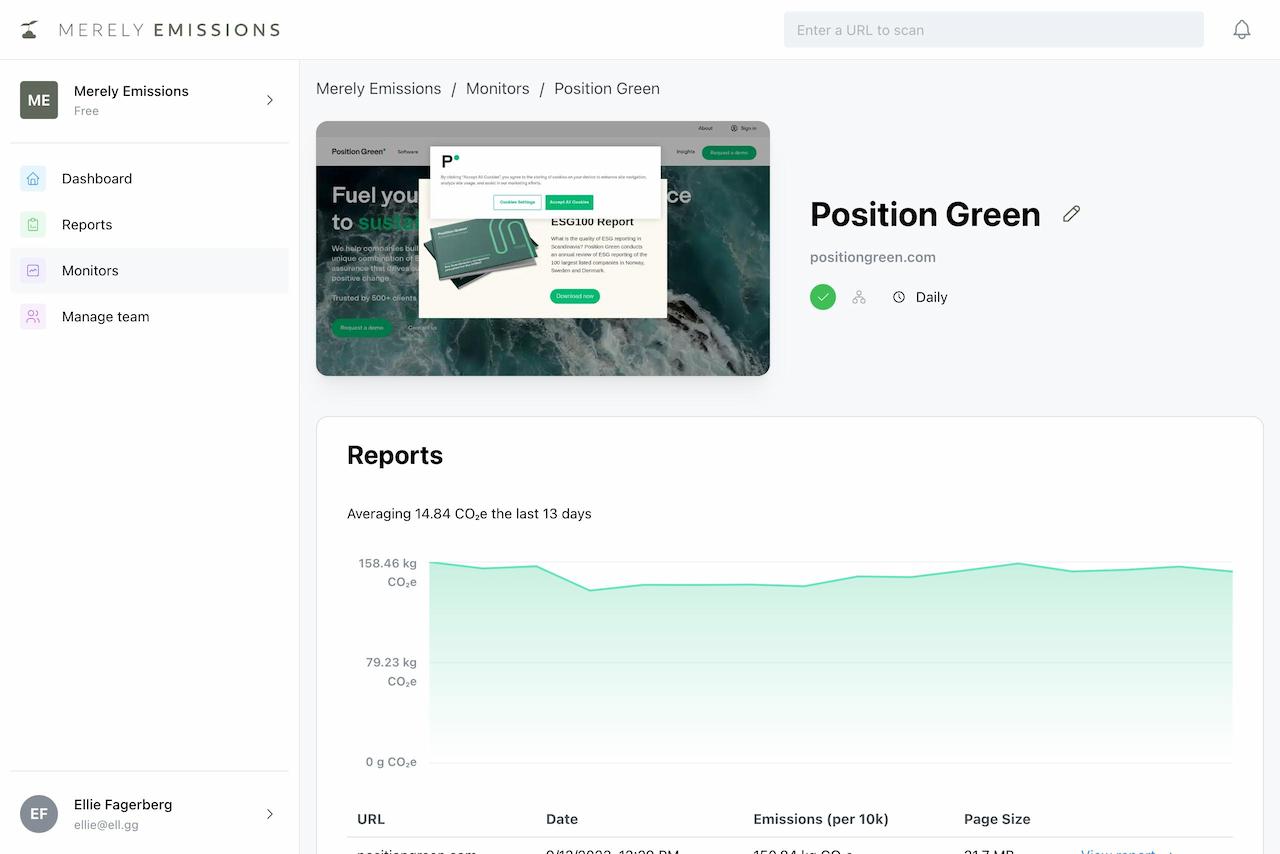Screen dimensions: 1280x854
Task: Click the Reports clipboard icon
Action: click(33, 225)
